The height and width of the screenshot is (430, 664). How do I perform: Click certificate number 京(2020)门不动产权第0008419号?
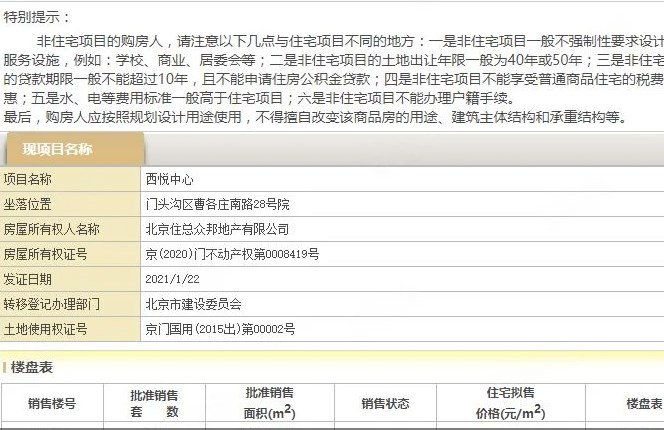[x=232, y=254]
